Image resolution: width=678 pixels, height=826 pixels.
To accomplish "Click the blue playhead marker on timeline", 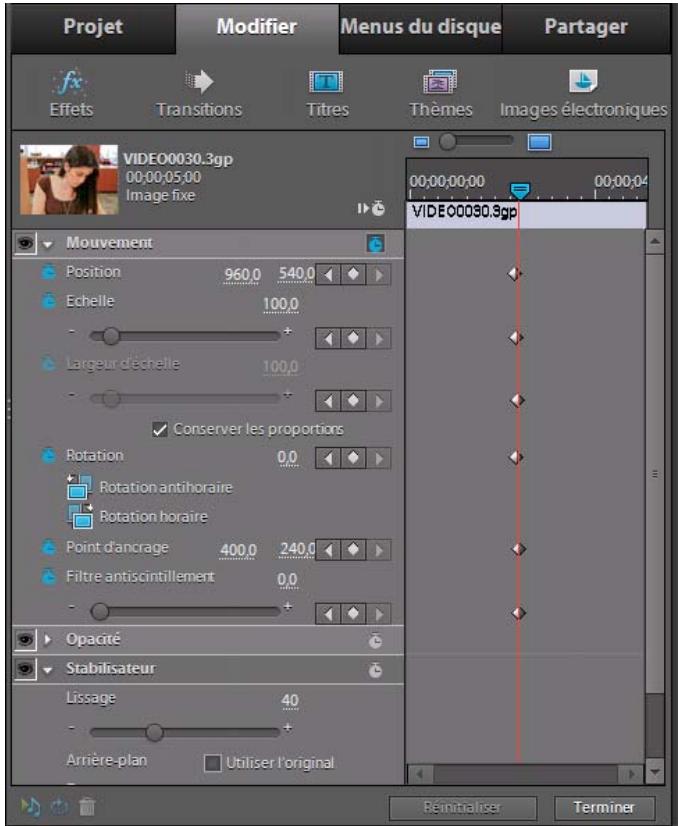I will (x=520, y=191).
